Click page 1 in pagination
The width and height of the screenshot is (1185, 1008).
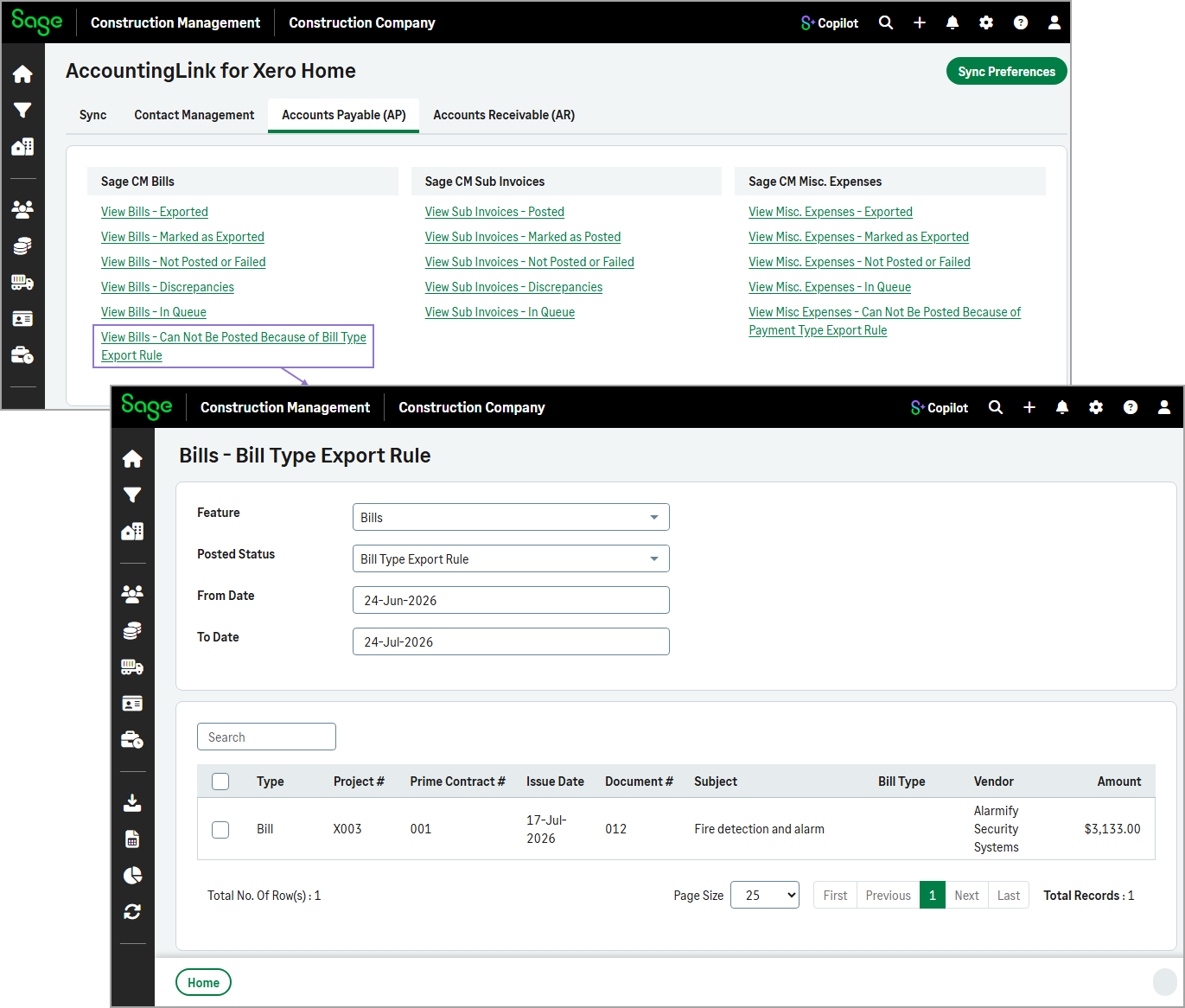[933, 896]
